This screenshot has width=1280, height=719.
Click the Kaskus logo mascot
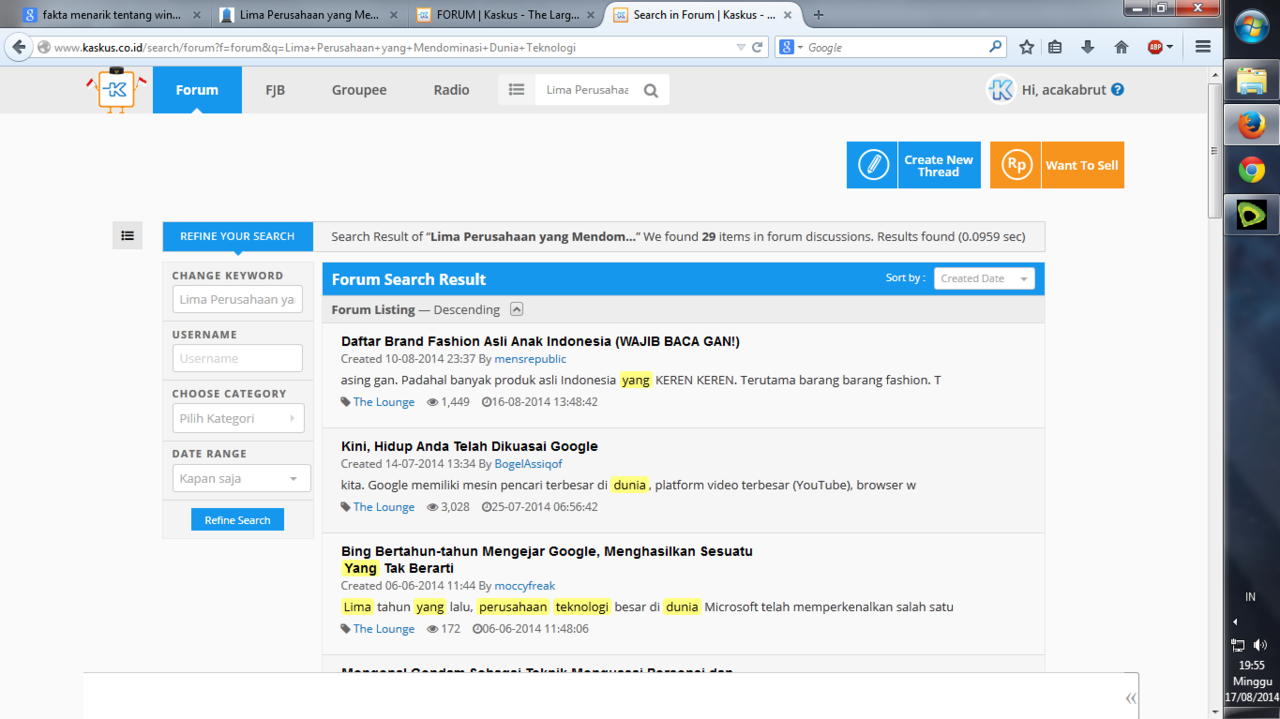[x=116, y=89]
